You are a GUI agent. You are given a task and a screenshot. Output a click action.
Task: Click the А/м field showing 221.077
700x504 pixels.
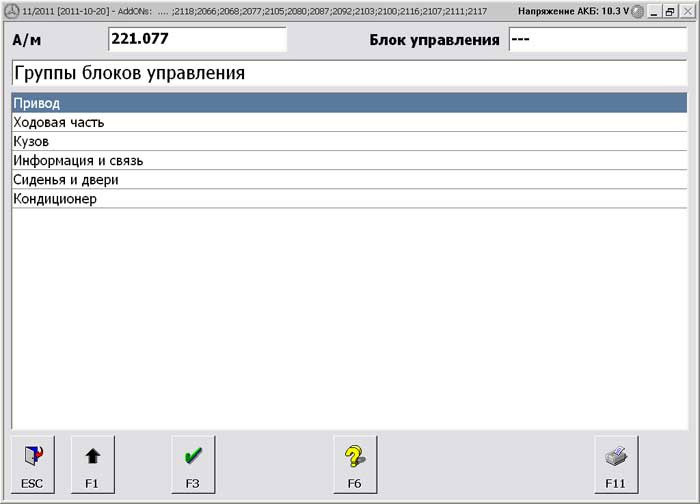click(196, 39)
